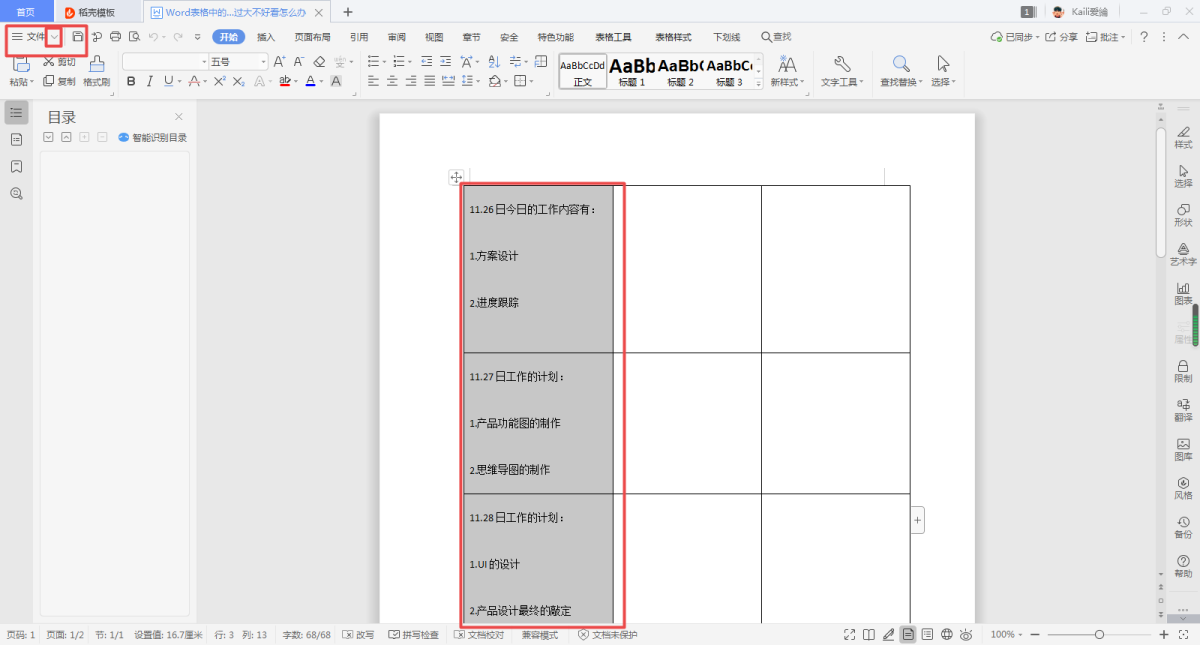This screenshot has height=645, width=1200.
Task: Open the bookmark panel in left sidebar
Action: [16, 166]
